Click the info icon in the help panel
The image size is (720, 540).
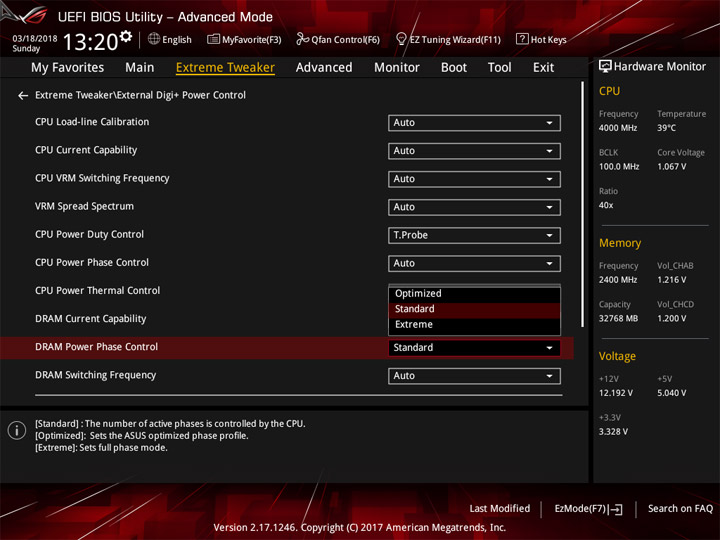17,431
